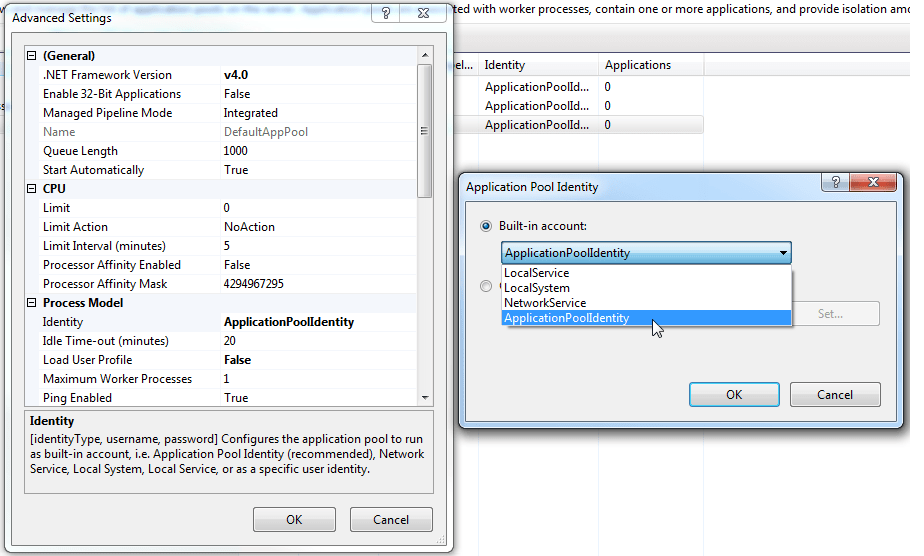The height and width of the screenshot is (556, 924).
Task: Click the 20 idle time-out value
Action: tap(230, 341)
